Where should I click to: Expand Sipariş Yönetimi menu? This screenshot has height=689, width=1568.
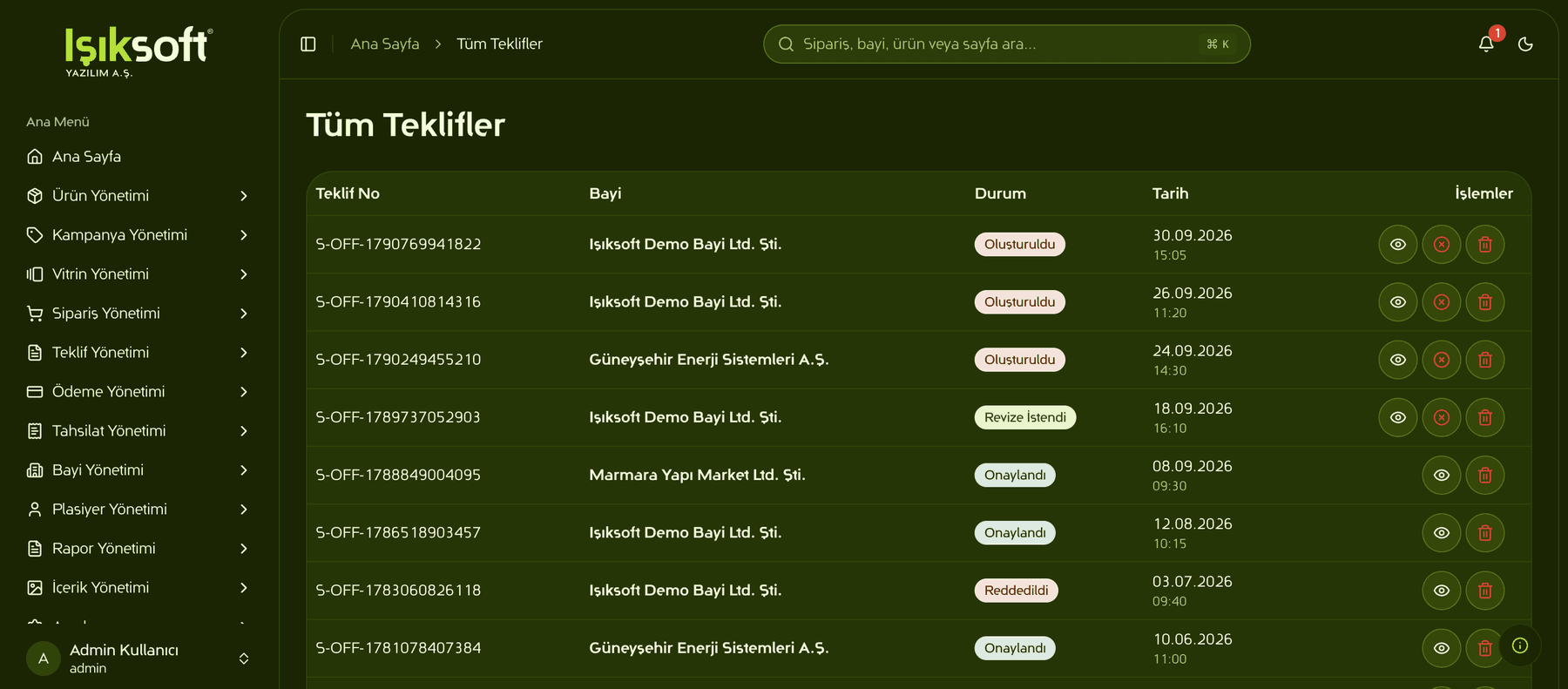(x=139, y=313)
